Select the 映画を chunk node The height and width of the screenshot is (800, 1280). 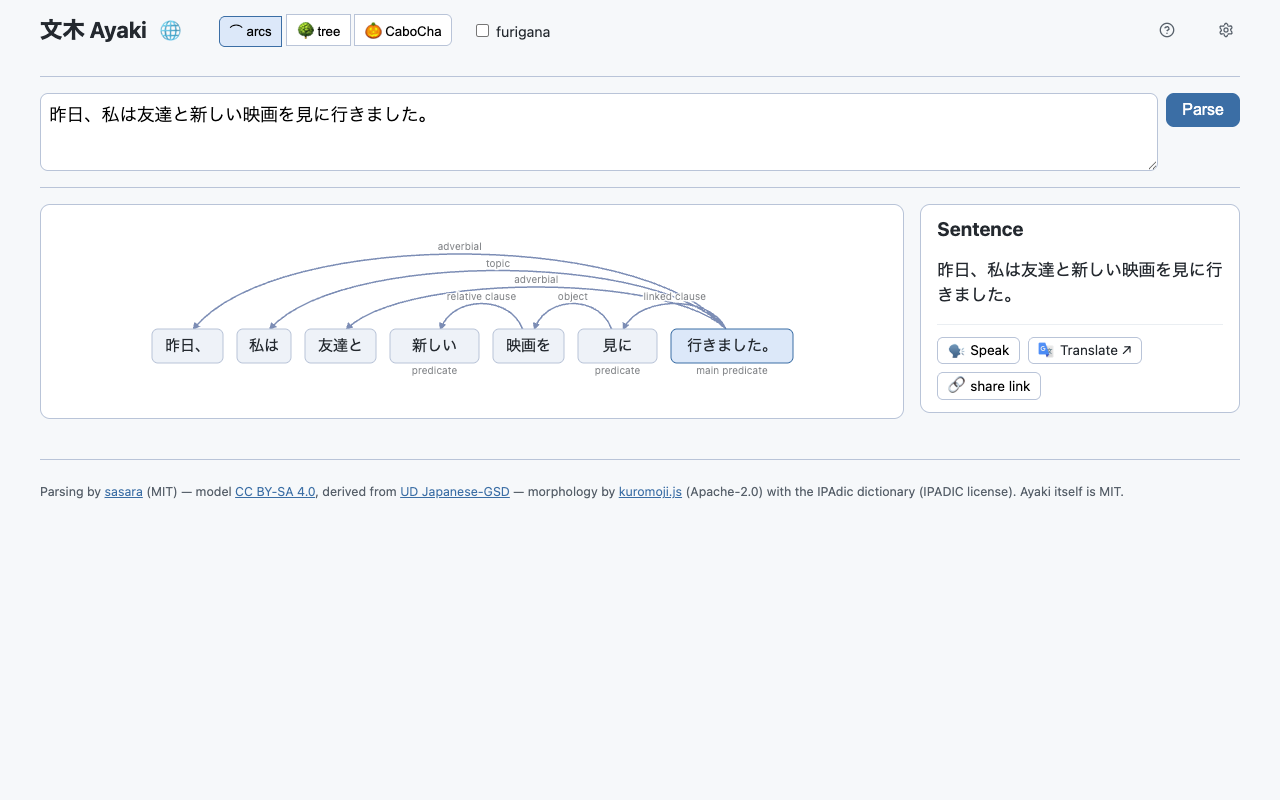(x=528, y=346)
